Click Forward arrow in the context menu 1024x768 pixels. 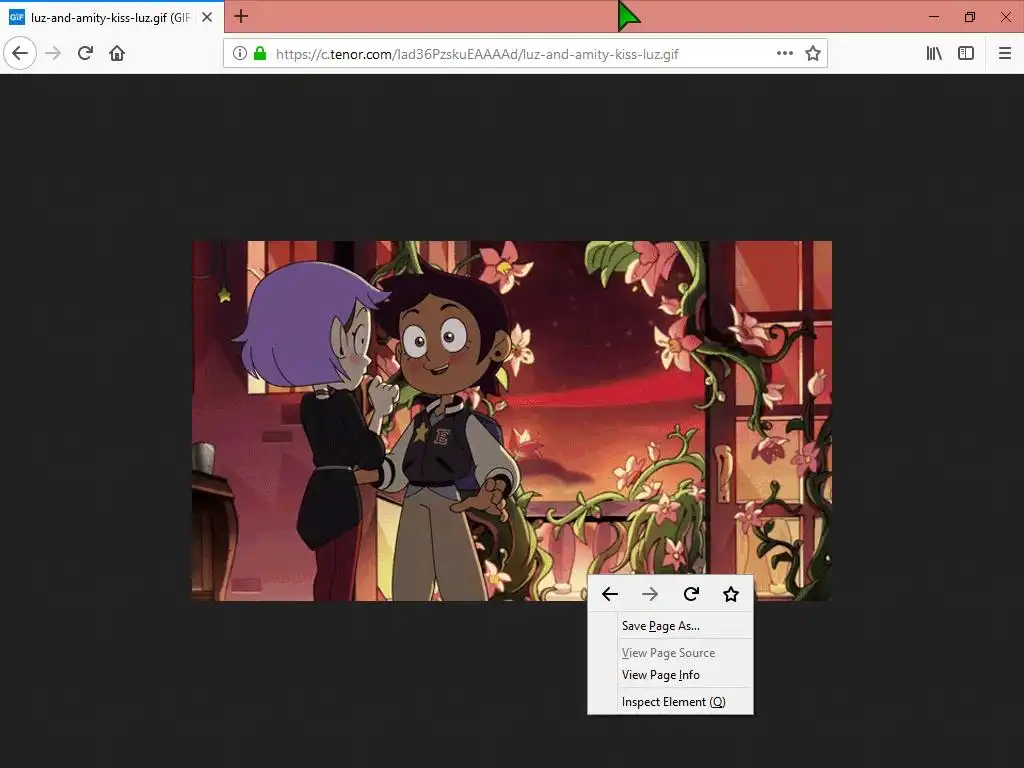point(650,594)
